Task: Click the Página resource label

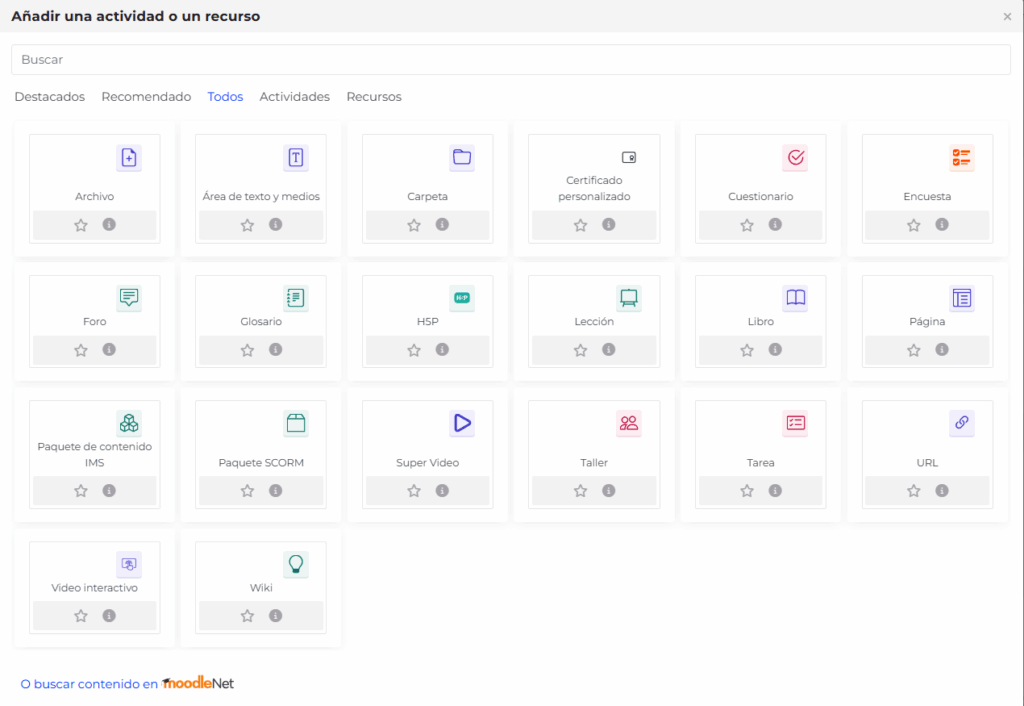Action: point(927,322)
